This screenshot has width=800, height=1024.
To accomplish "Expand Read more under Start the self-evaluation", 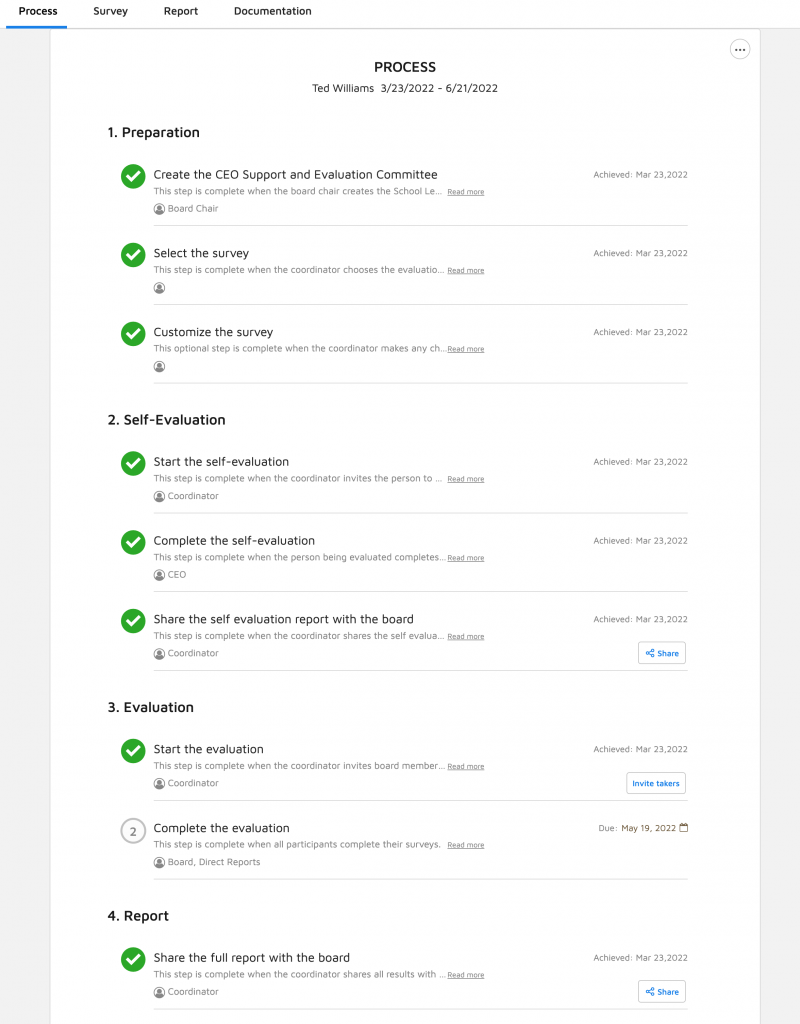I will [x=465, y=479].
